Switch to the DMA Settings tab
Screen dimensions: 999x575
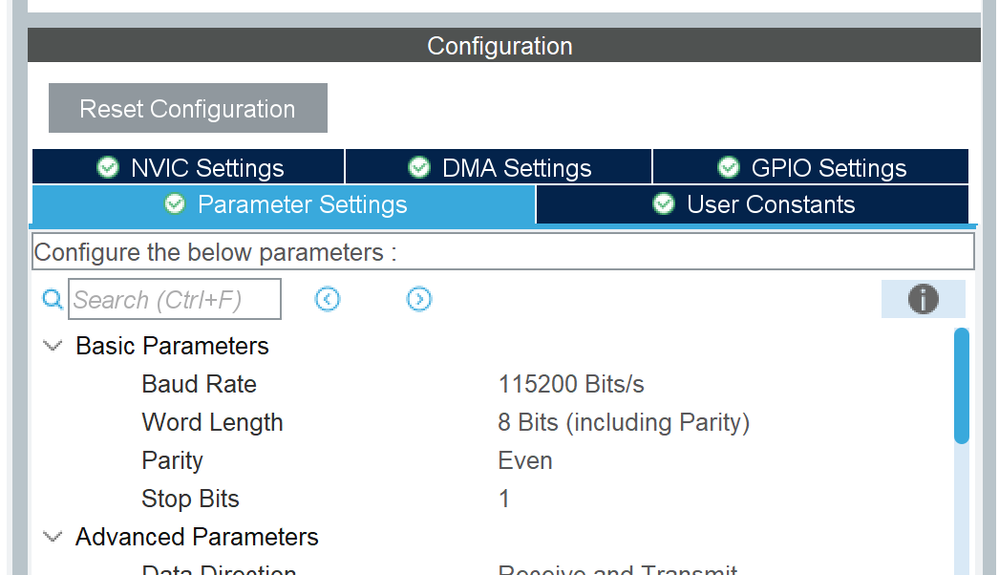click(x=499, y=167)
